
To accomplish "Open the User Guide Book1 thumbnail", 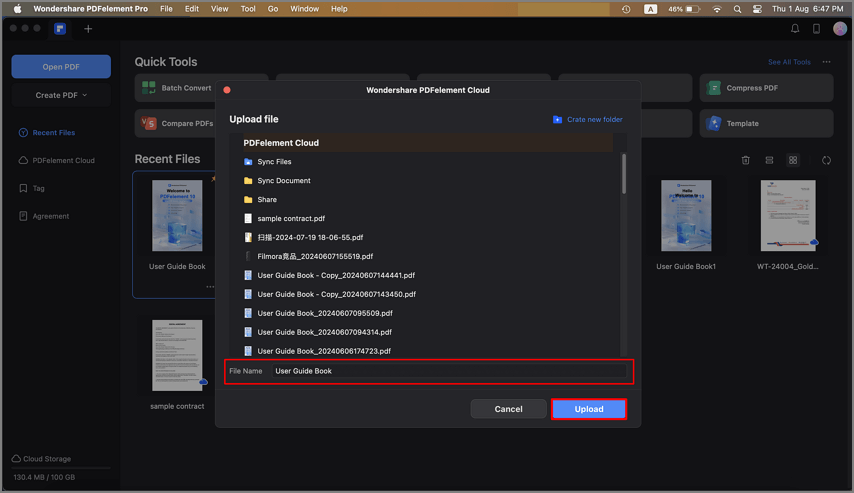I will coord(686,216).
